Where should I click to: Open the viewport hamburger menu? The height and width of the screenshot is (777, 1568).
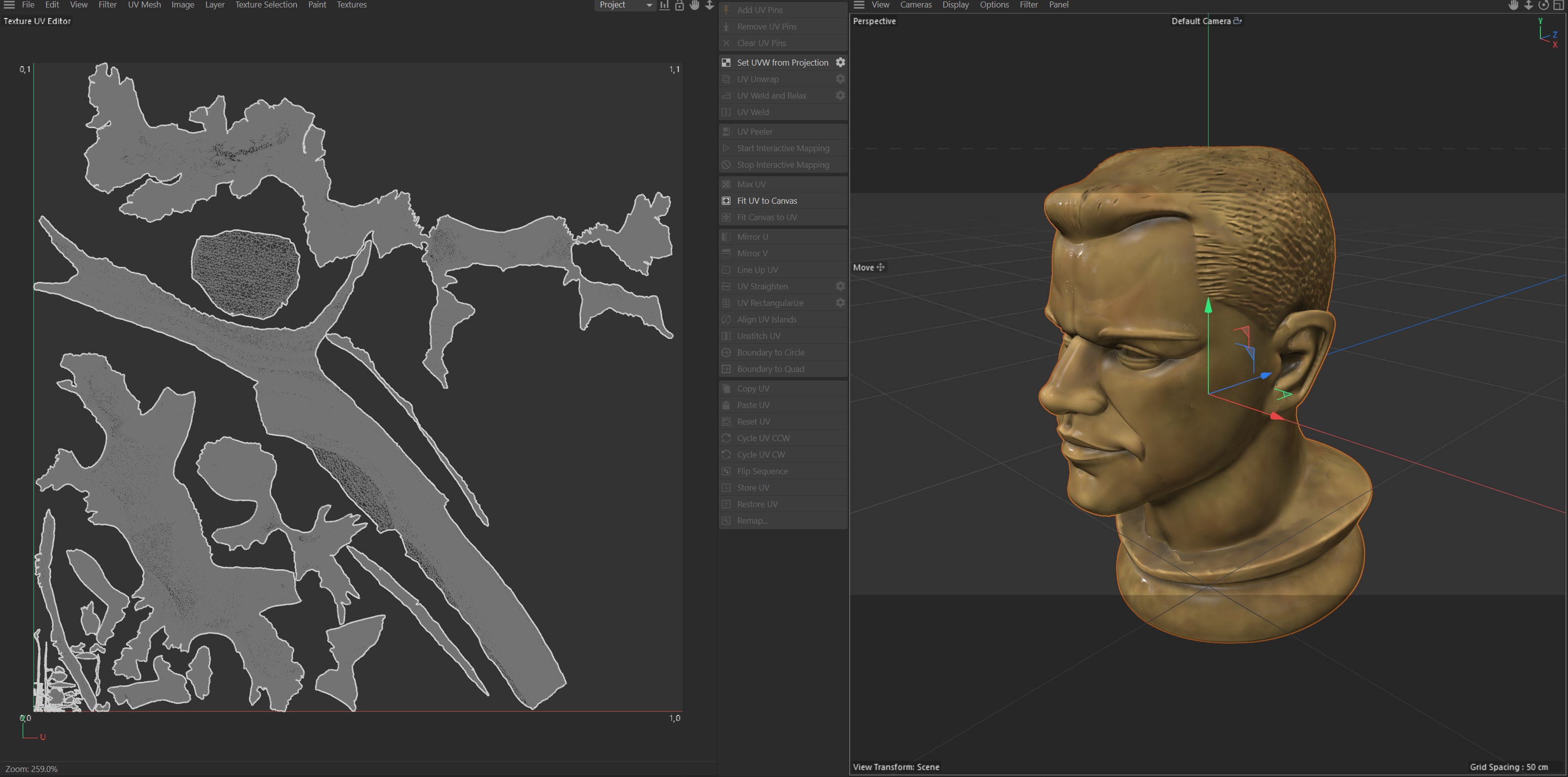tap(859, 5)
